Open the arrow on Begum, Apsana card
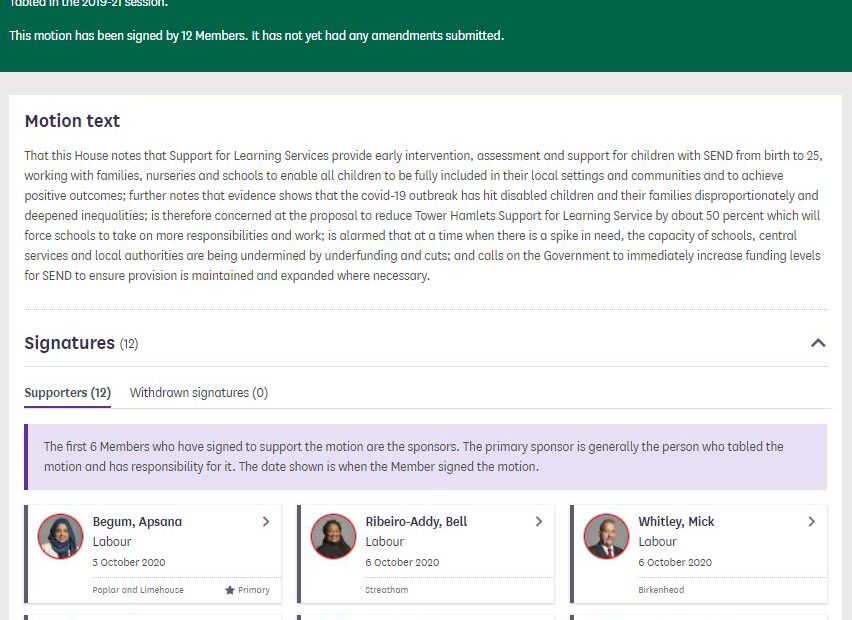This screenshot has height=620, width=852. [x=266, y=521]
